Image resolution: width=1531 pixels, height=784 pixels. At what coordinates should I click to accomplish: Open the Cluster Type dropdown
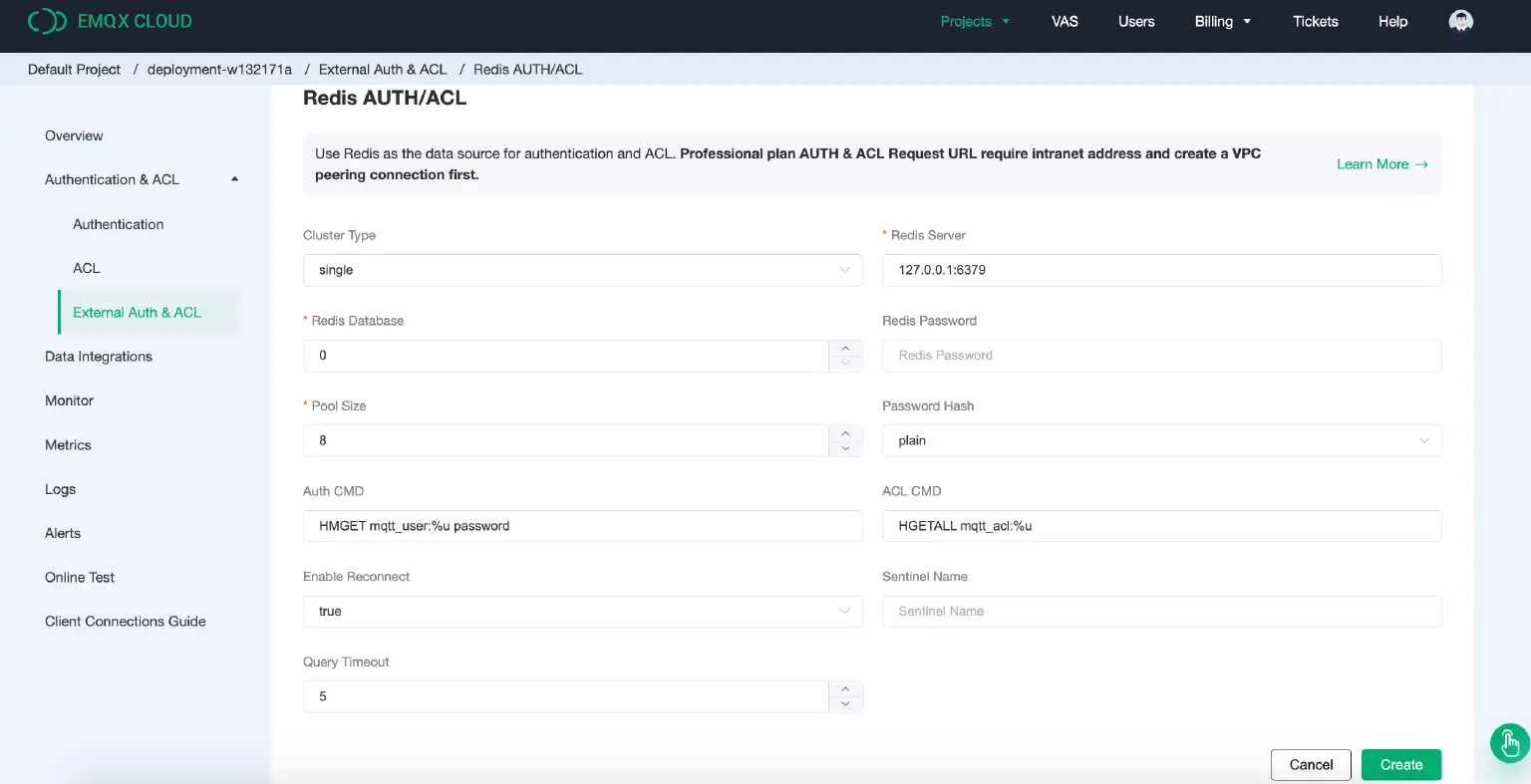(x=582, y=270)
